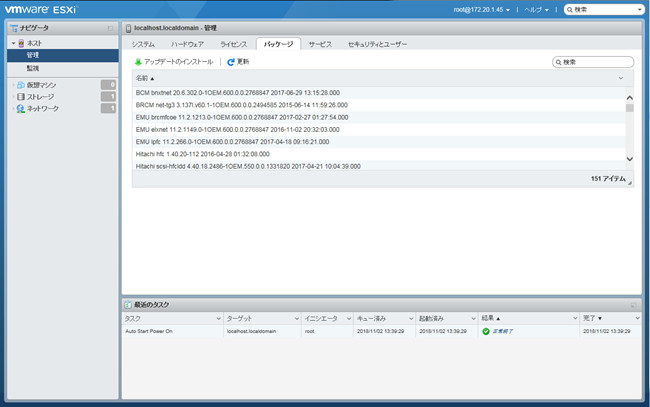The image size is (650, 407).
Task: Click the Refresh button label
Action: (x=243, y=62)
